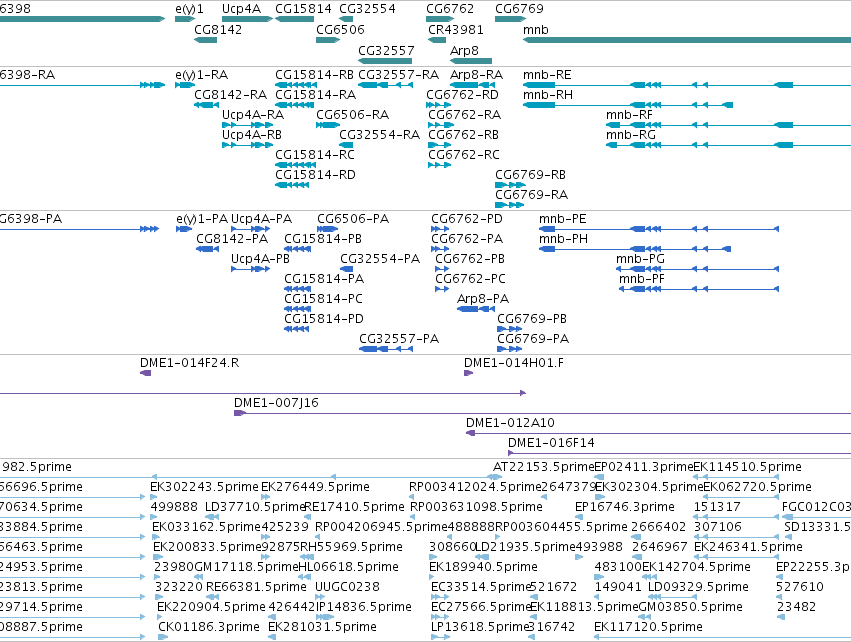The image size is (851, 642).
Task: Select EST EK246341.5prime
Action: [748, 547]
